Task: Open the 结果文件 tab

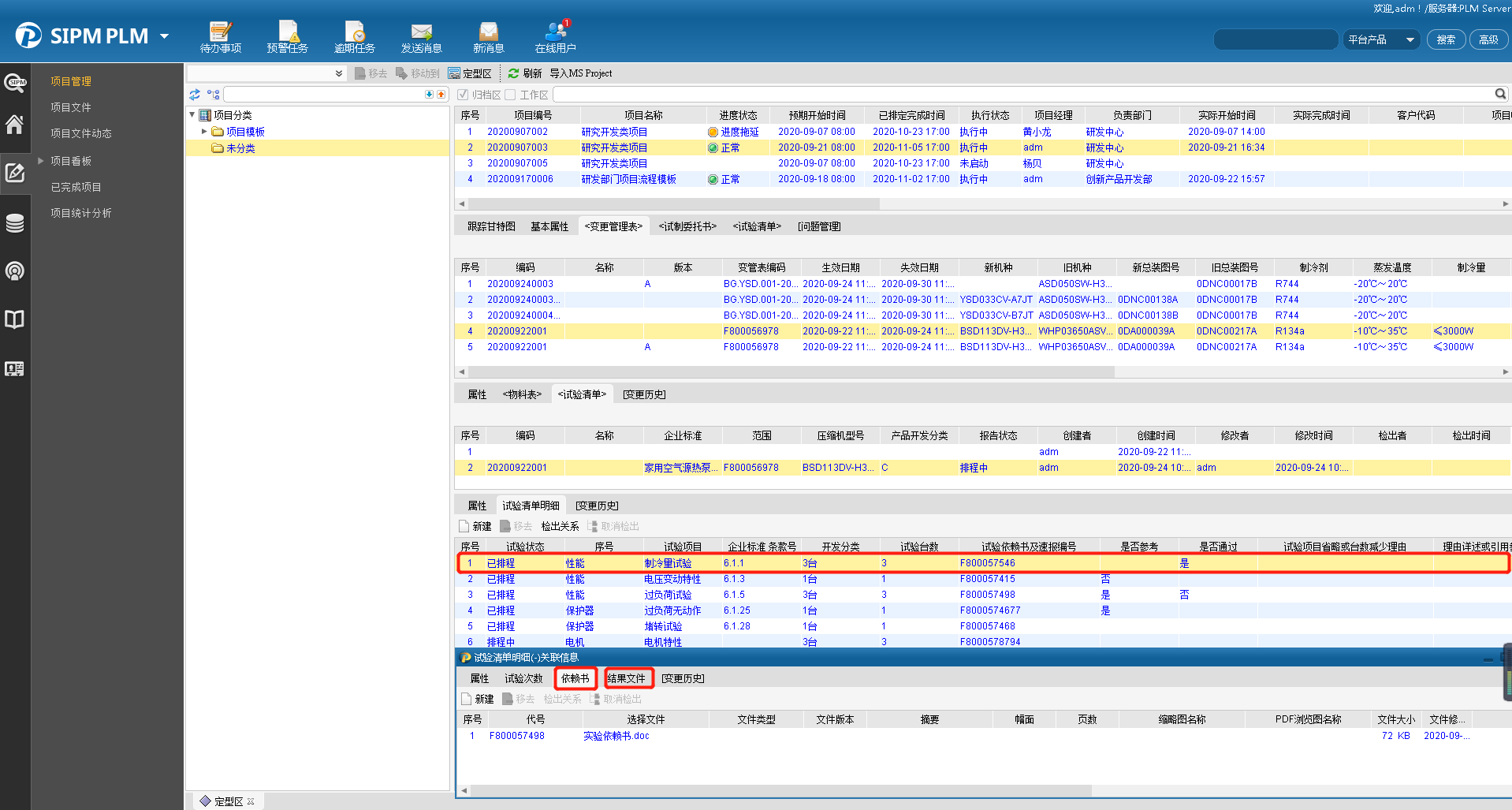Action: (x=627, y=678)
